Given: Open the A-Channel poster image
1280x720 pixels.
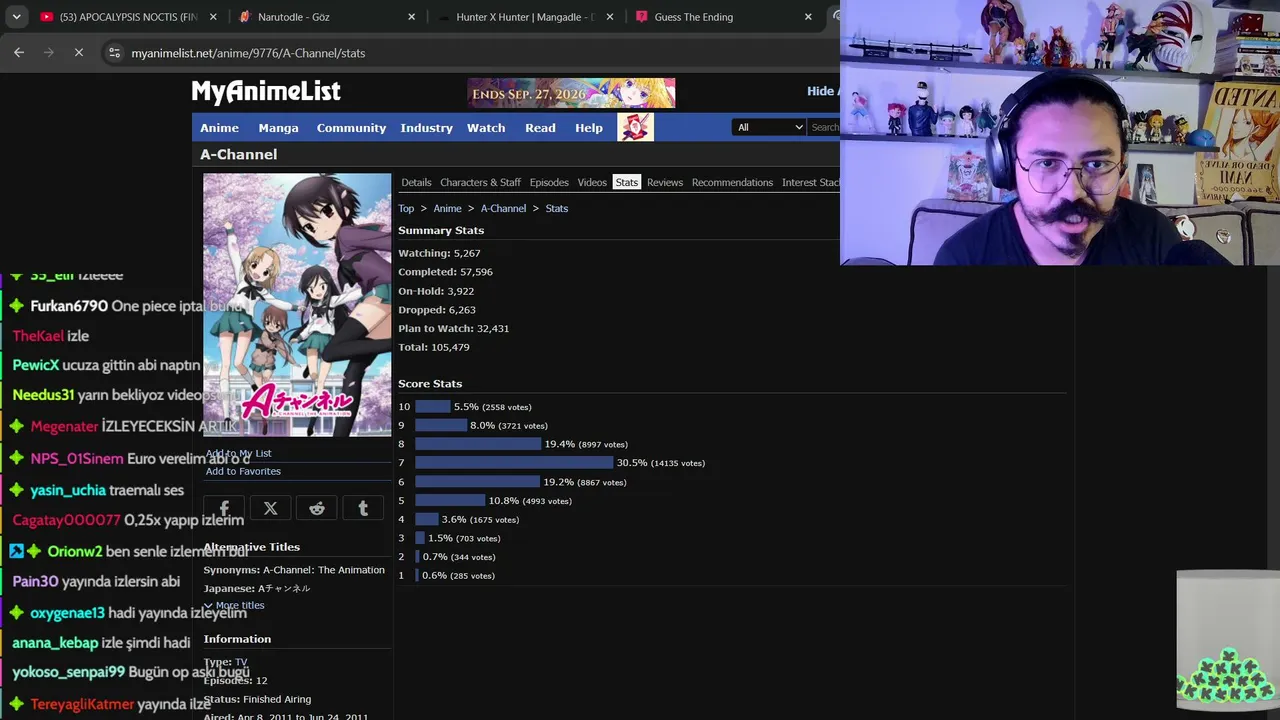Looking at the screenshot, I should [x=297, y=305].
